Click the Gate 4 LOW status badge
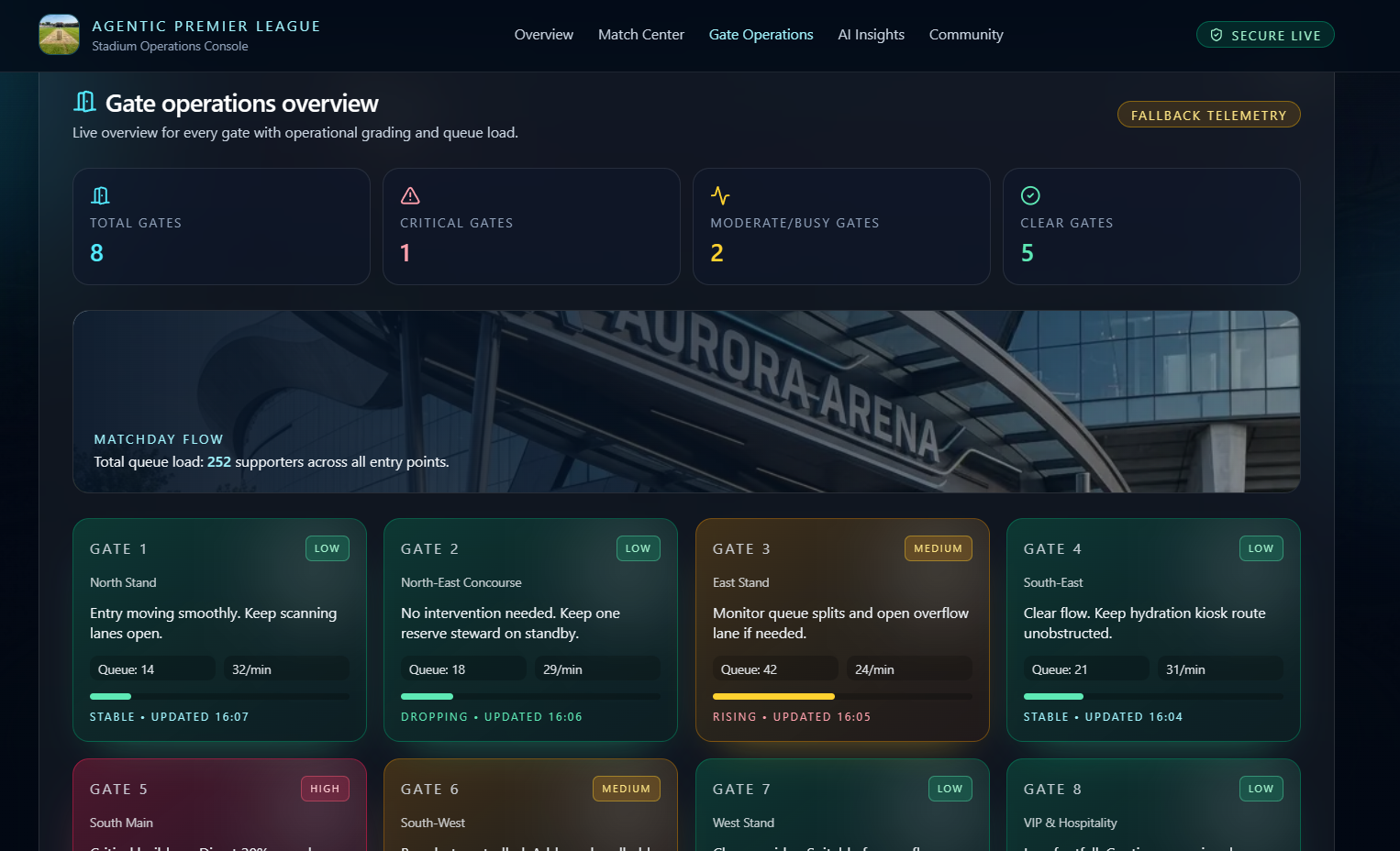The height and width of the screenshot is (851, 1400). click(x=1261, y=548)
